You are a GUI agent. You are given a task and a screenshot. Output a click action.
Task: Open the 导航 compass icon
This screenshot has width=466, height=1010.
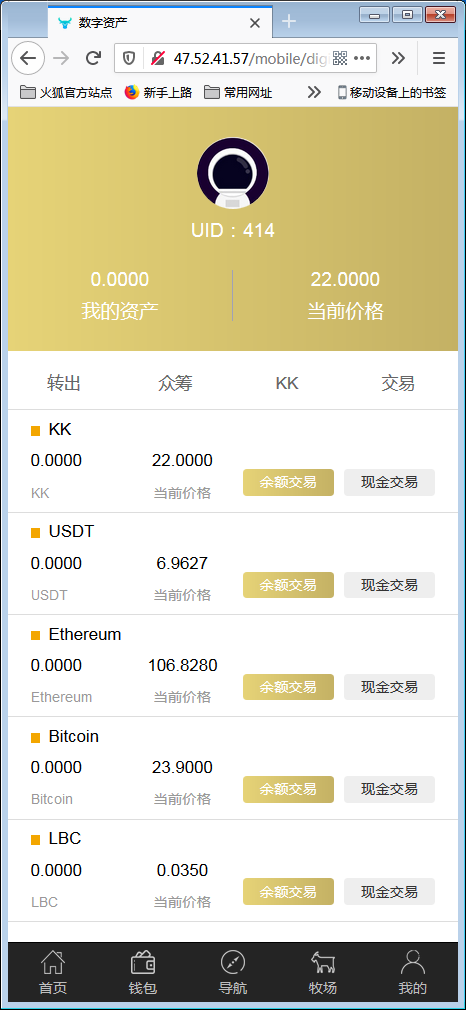(x=233, y=963)
